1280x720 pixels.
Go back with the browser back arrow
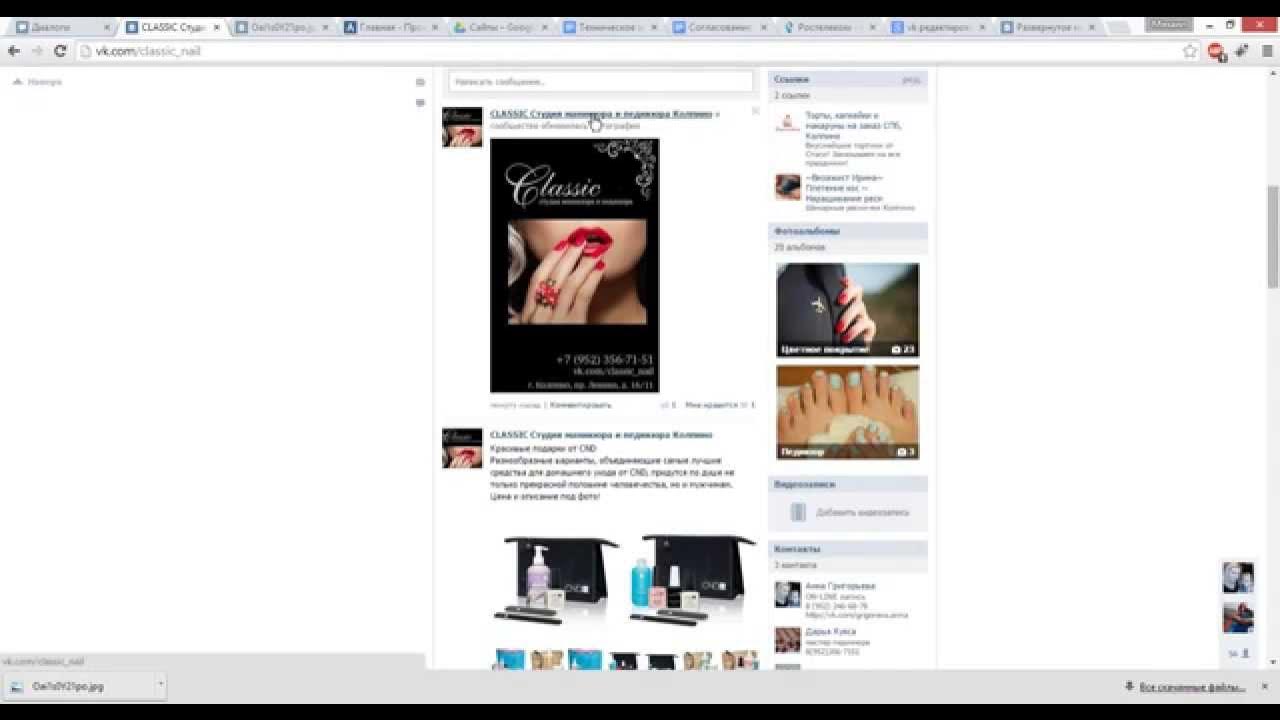point(14,51)
